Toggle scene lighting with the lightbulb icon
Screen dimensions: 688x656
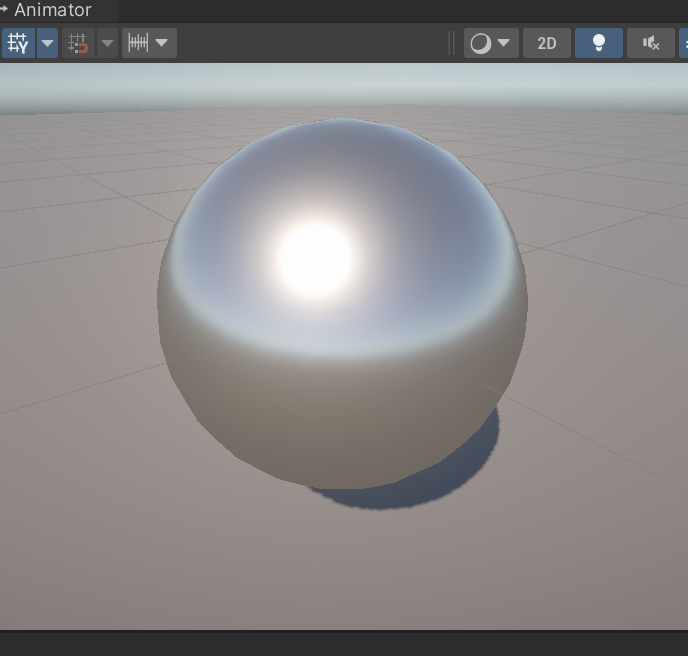tap(599, 43)
